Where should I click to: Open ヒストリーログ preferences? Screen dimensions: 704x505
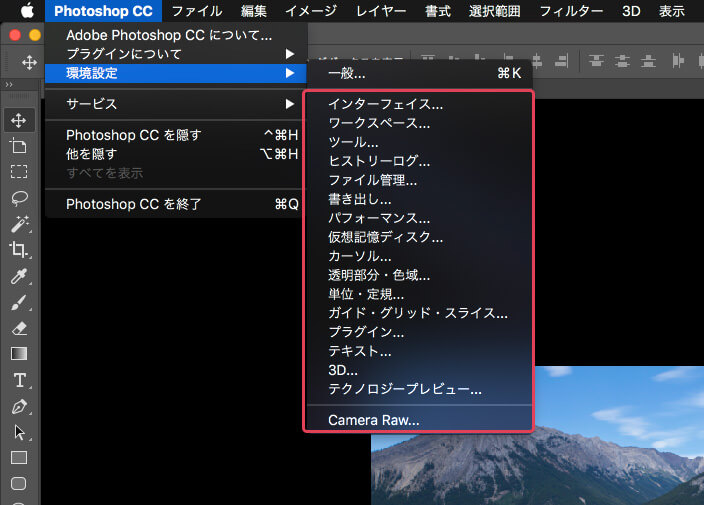click(420, 161)
